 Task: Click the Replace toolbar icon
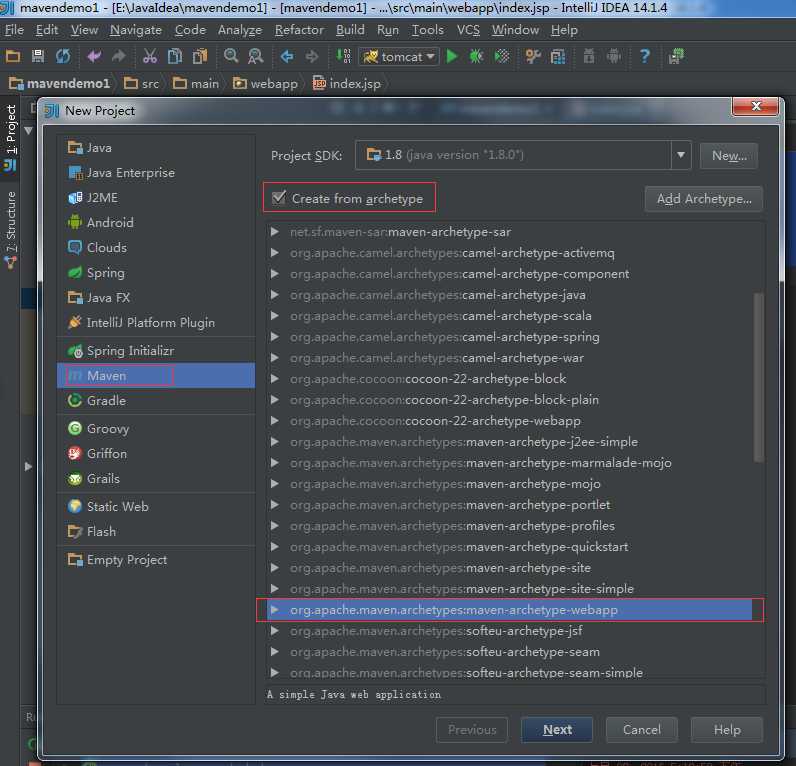(255, 56)
